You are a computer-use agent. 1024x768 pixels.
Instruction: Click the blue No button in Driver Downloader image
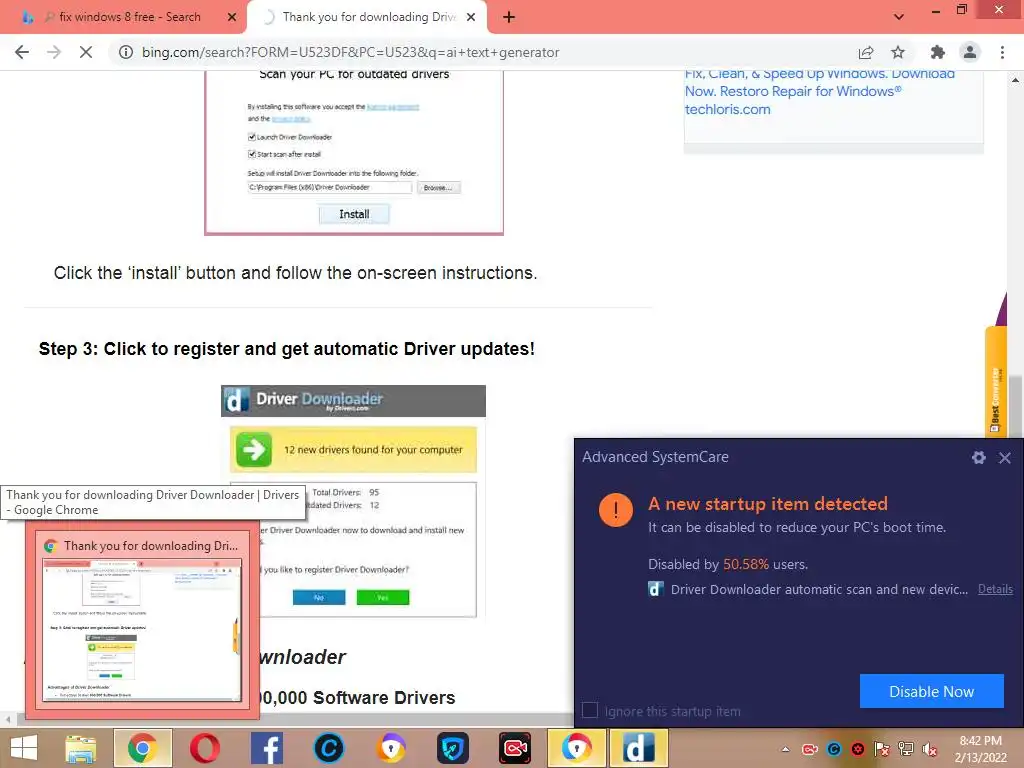coord(319,597)
